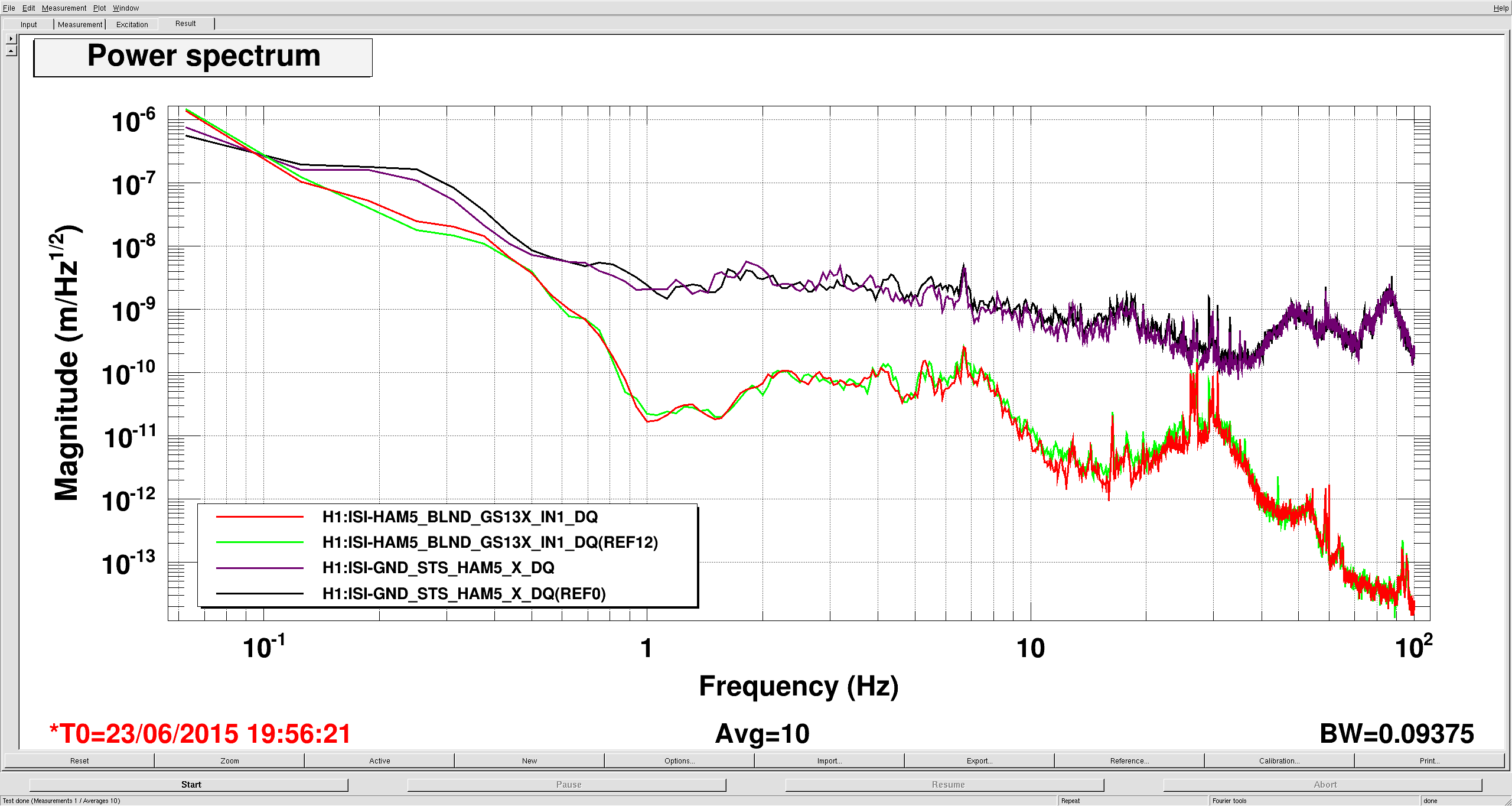Click the Reset plot button
The height and width of the screenshot is (806, 1512).
[79, 760]
